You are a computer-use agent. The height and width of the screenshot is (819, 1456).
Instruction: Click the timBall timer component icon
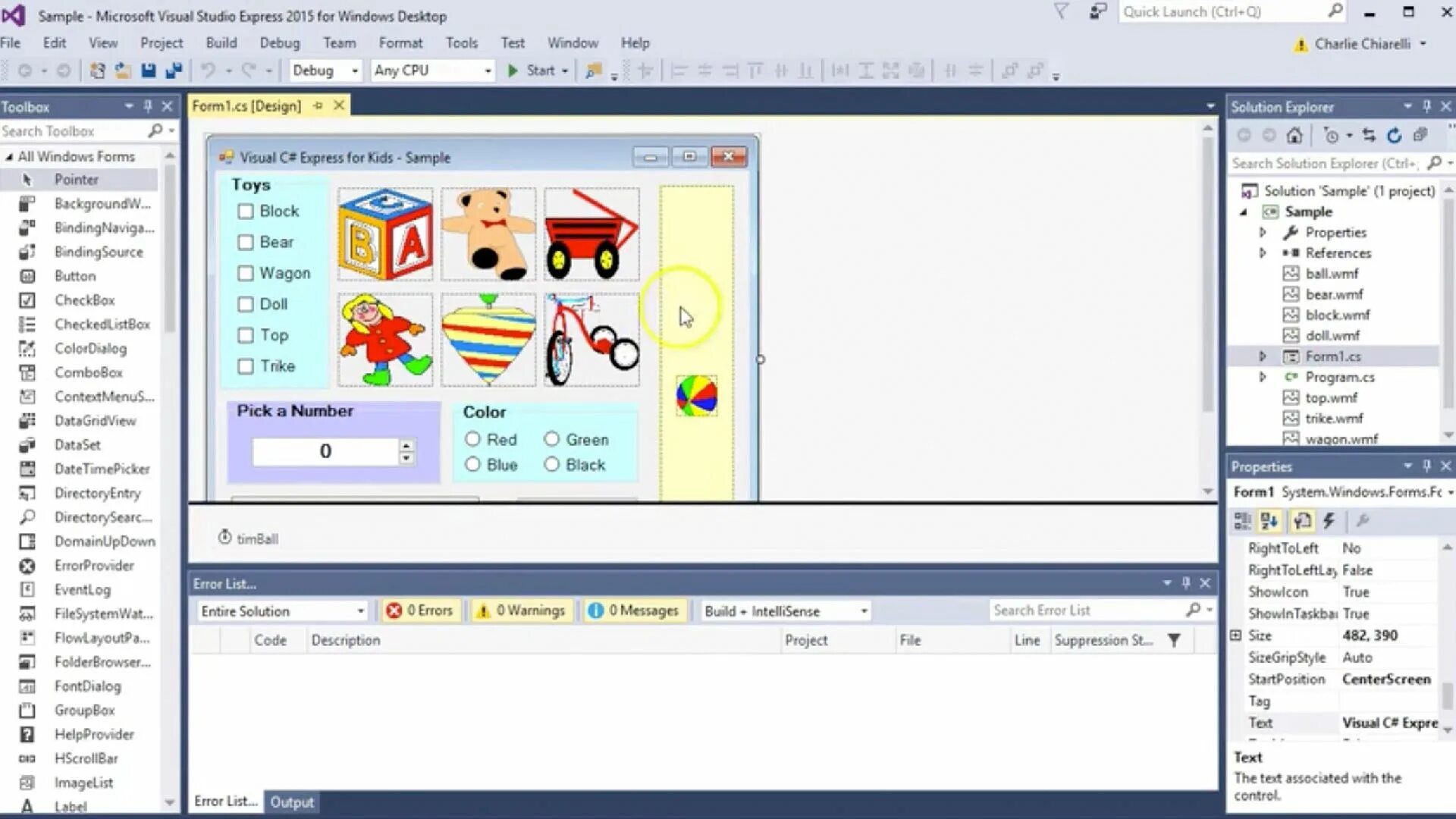225,538
